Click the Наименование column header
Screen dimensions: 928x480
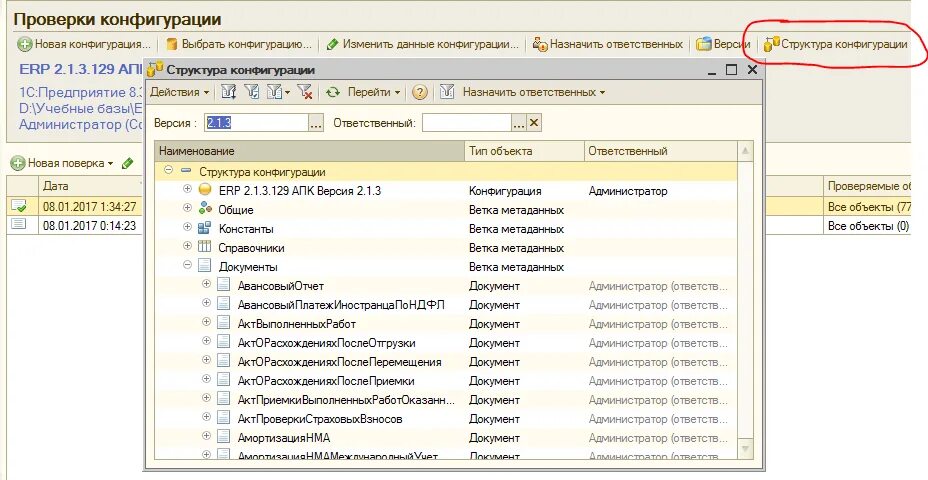pyautogui.click(x=310, y=151)
